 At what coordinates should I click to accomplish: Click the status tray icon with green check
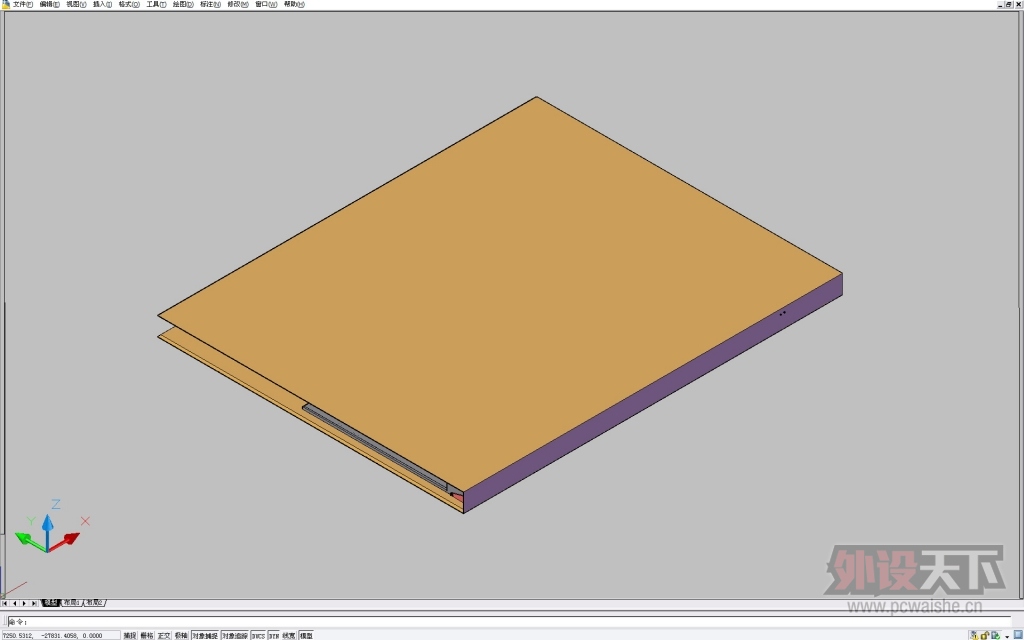tap(996, 635)
